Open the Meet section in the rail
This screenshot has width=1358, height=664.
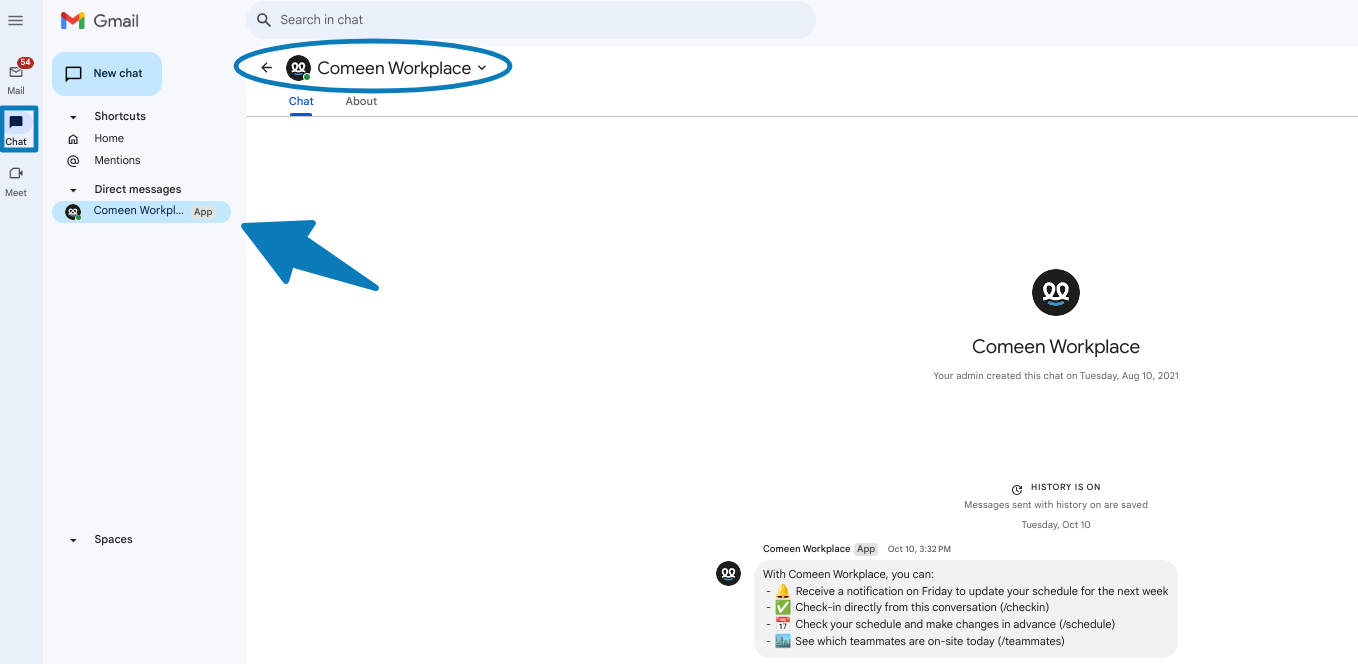16,180
